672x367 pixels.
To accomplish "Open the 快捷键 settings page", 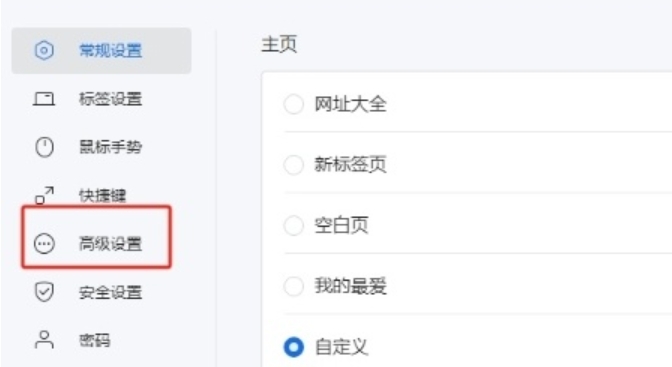I will (x=101, y=196).
